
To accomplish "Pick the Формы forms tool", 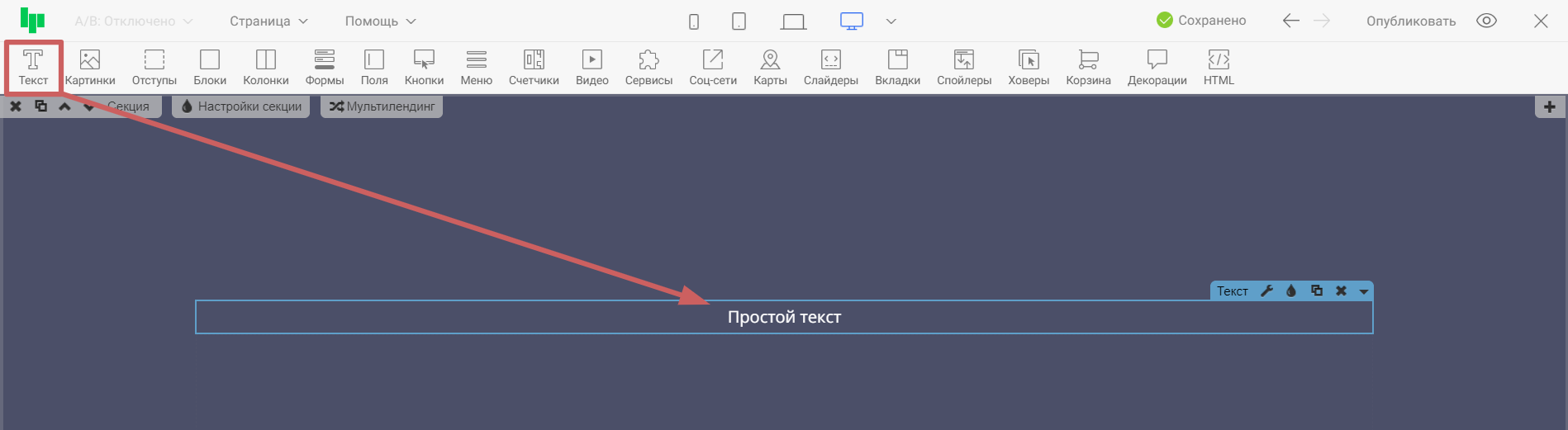I will coord(324,67).
